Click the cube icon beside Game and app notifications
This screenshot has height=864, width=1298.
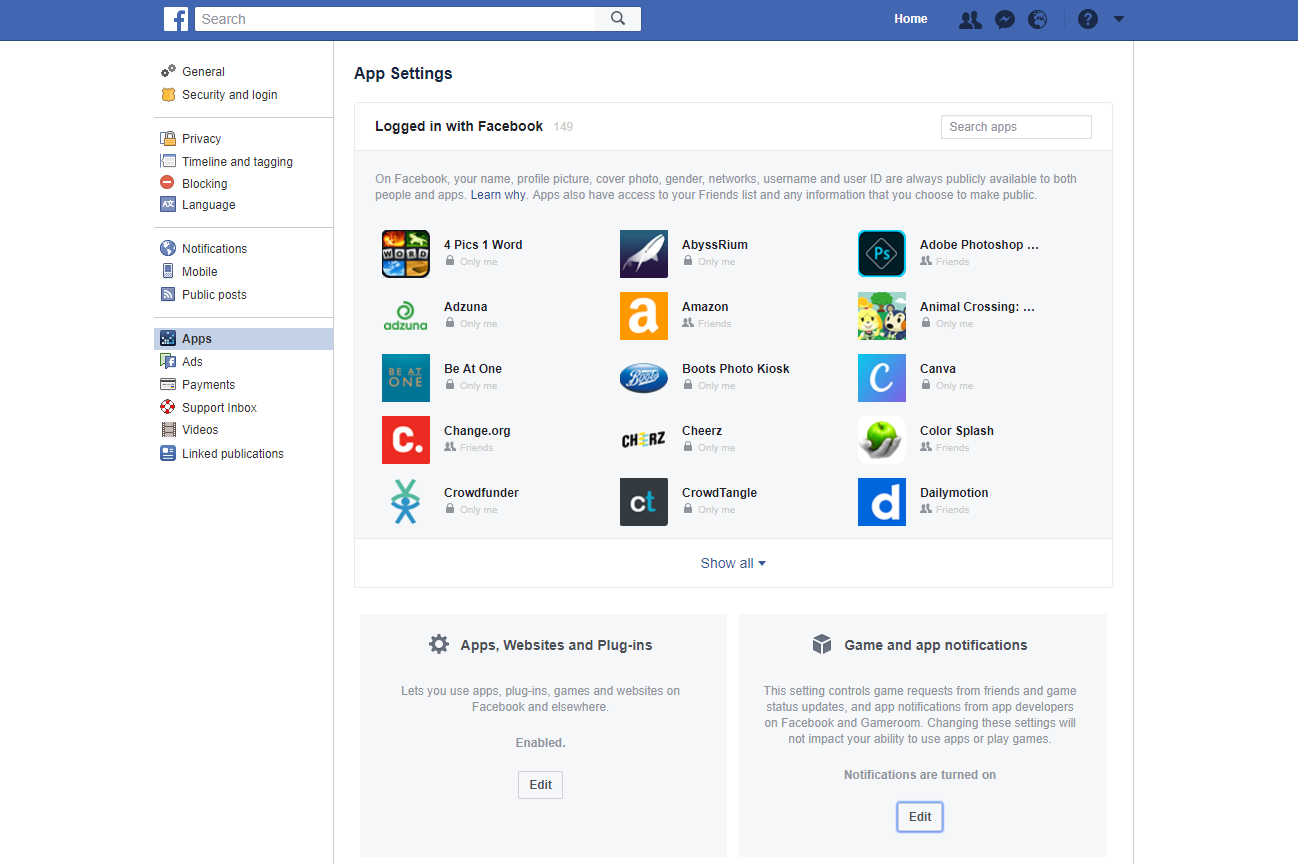(x=822, y=644)
